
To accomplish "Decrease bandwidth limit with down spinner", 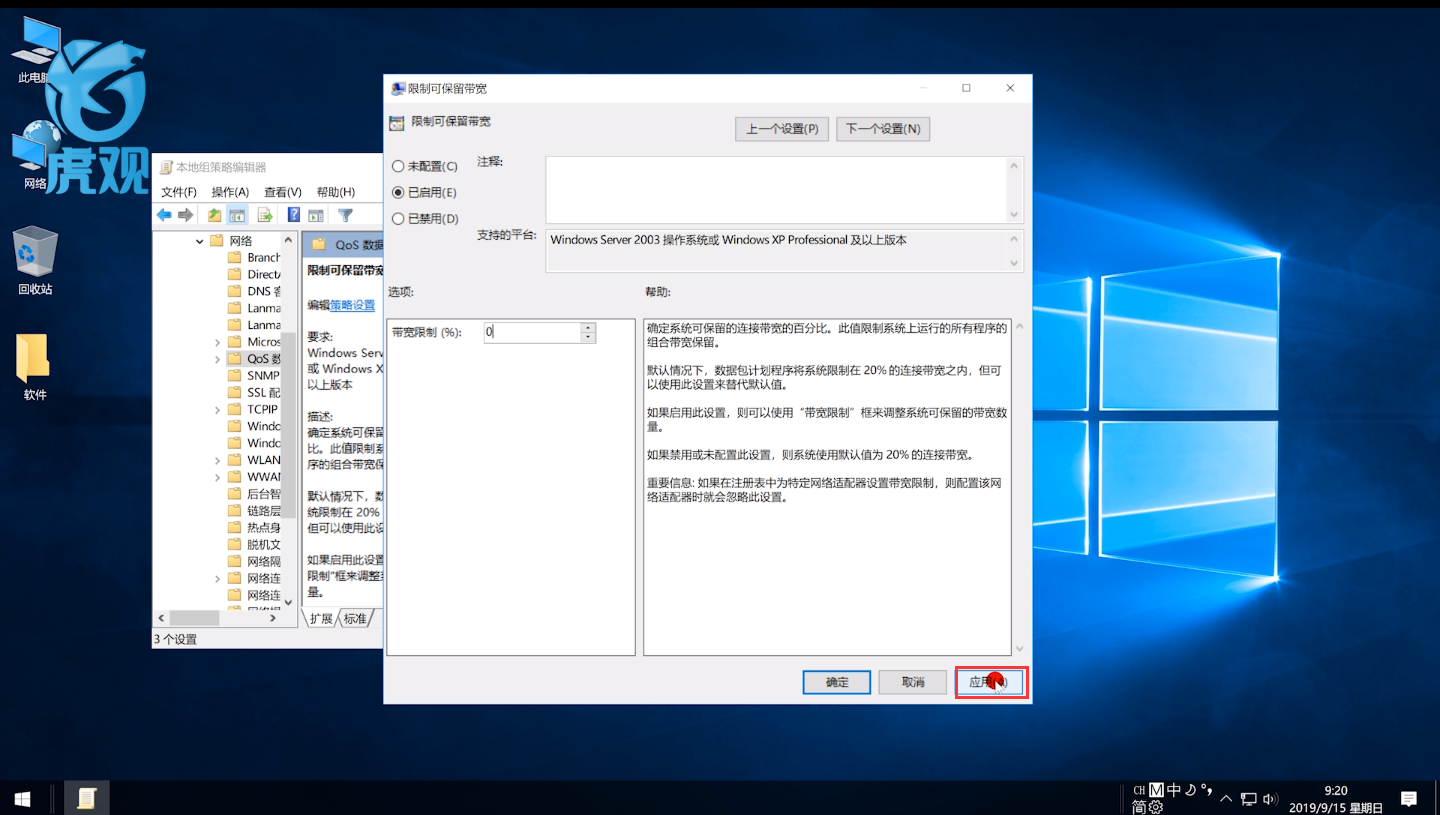I will pyautogui.click(x=588, y=338).
